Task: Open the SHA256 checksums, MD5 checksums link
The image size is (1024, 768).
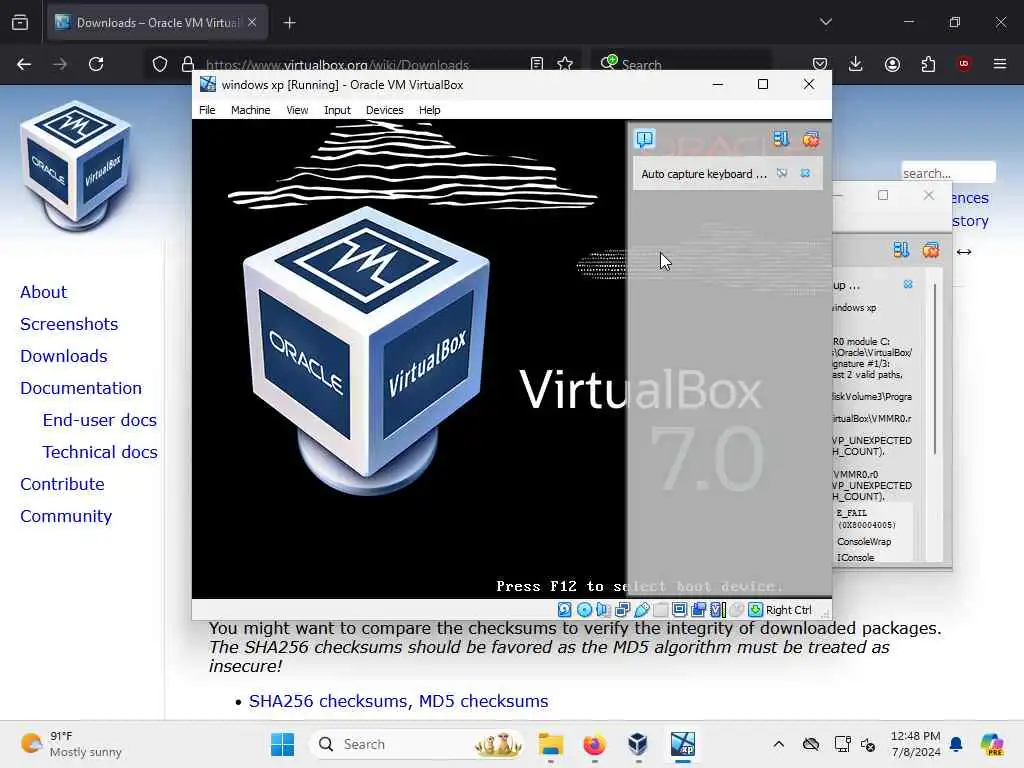Action: coord(398,701)
